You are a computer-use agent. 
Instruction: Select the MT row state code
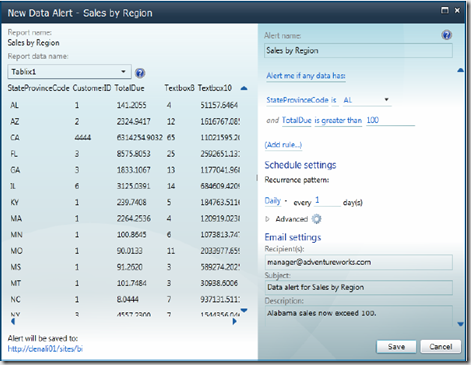(x=16, y=283)
